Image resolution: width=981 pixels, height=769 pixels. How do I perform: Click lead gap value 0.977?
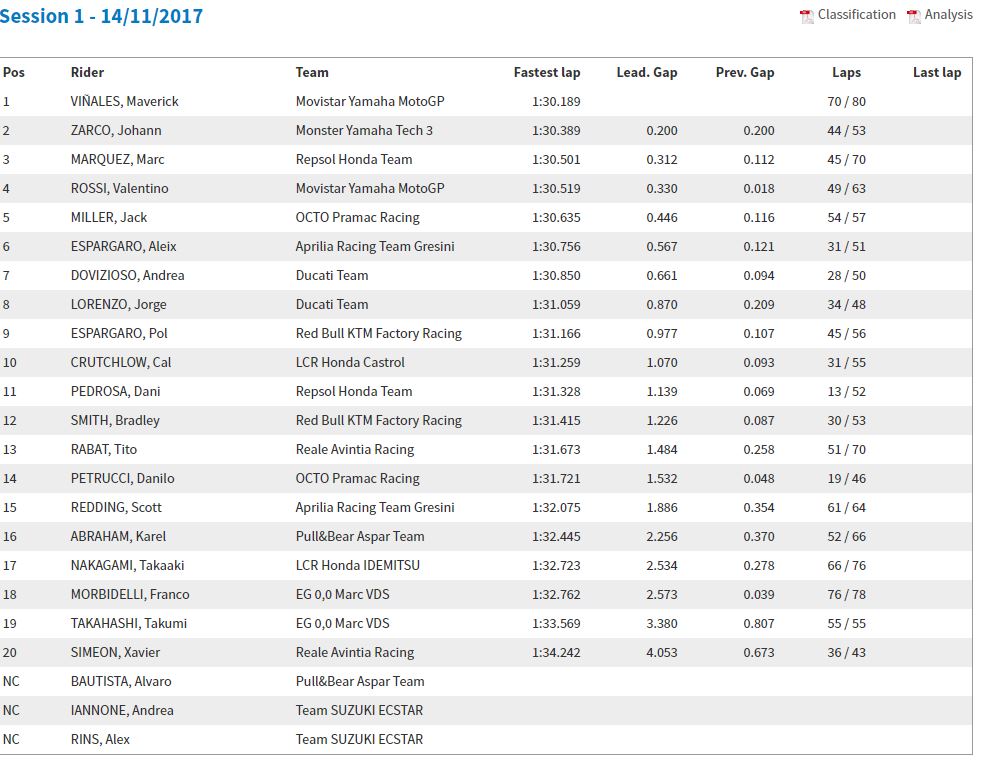click(662, 334)
